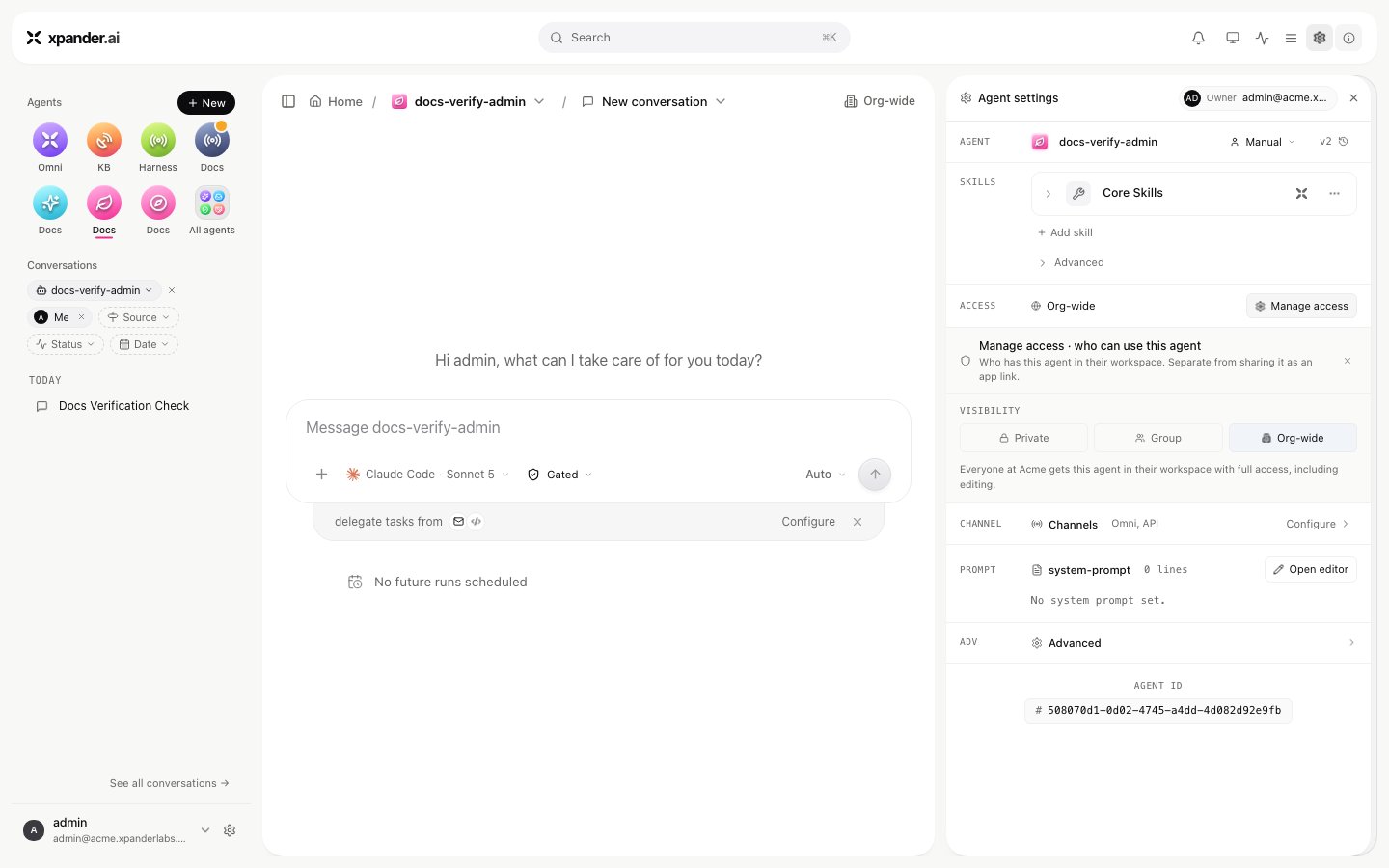1389x868 pixels.
Task: Open the New conversation dropdown
Action: coord(721,101)
